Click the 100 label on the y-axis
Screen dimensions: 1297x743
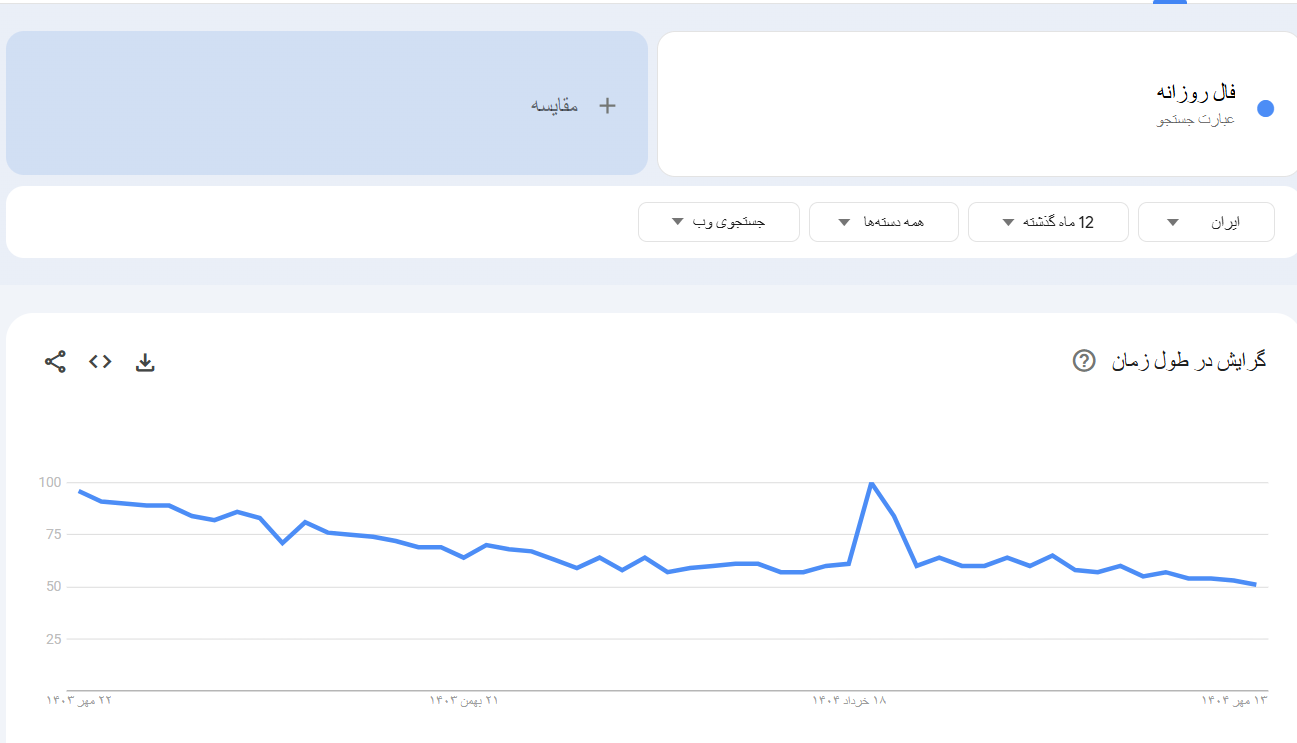(50, 483)
